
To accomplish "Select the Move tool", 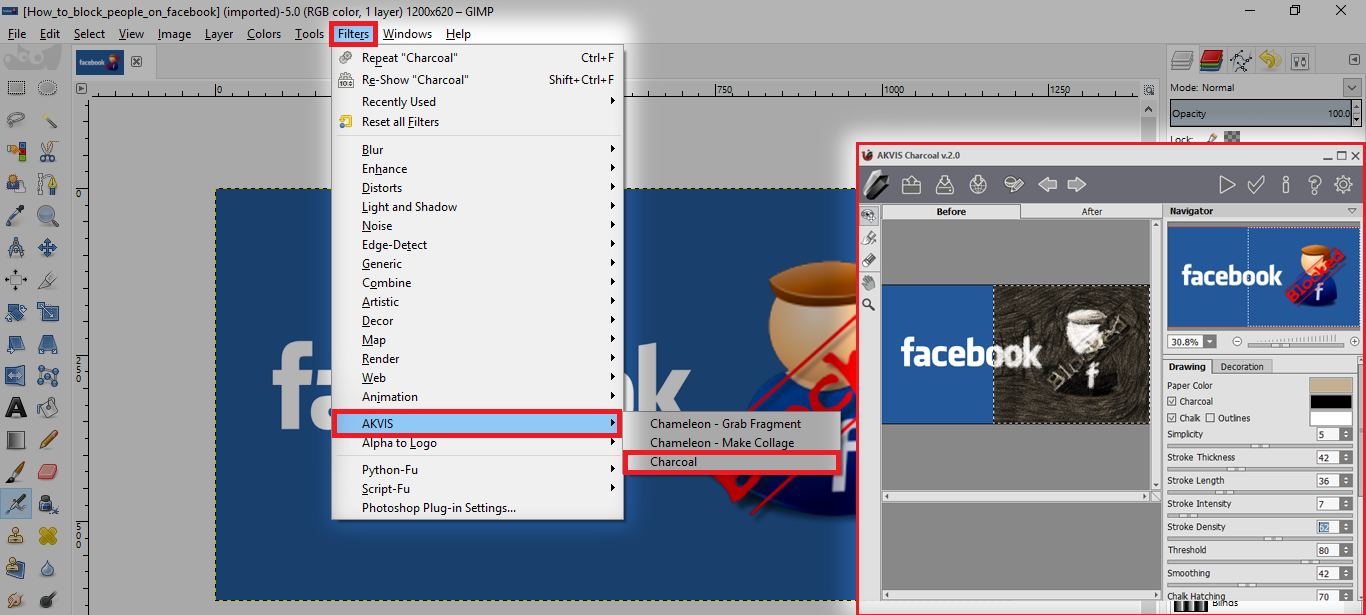I will [x=47, y=247].
